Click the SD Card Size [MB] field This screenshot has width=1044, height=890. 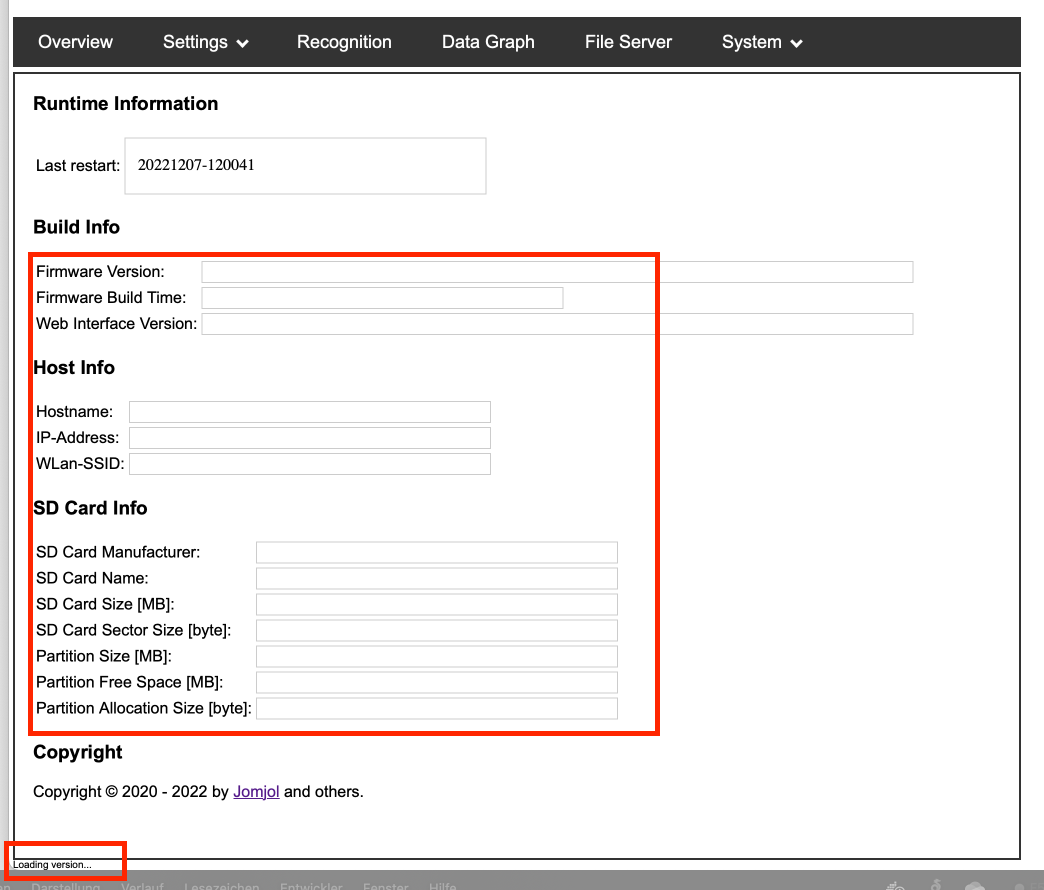click(437, 604)
